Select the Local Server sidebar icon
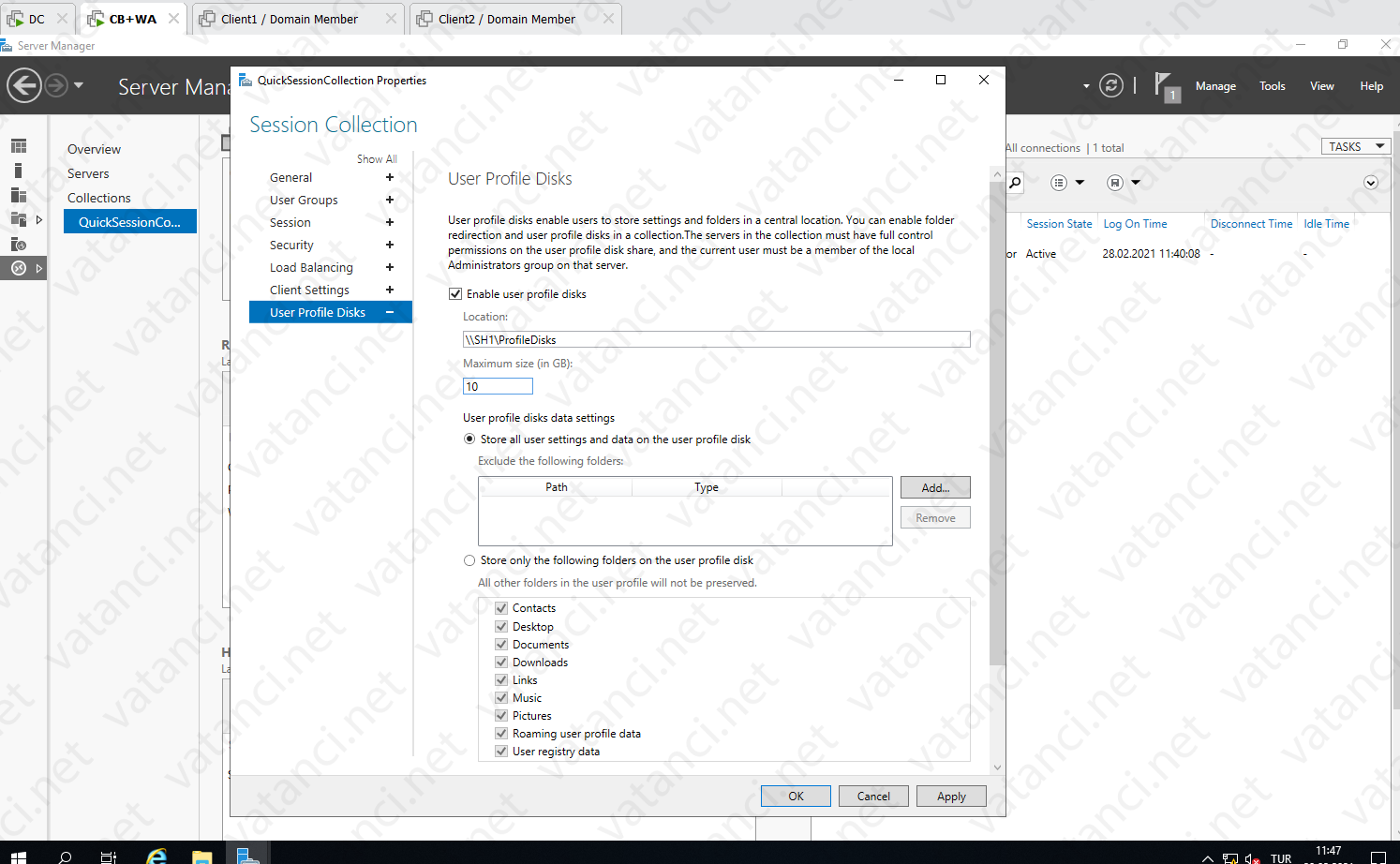The height and width of the screenshot is (864, 1400). pos(21,171)
